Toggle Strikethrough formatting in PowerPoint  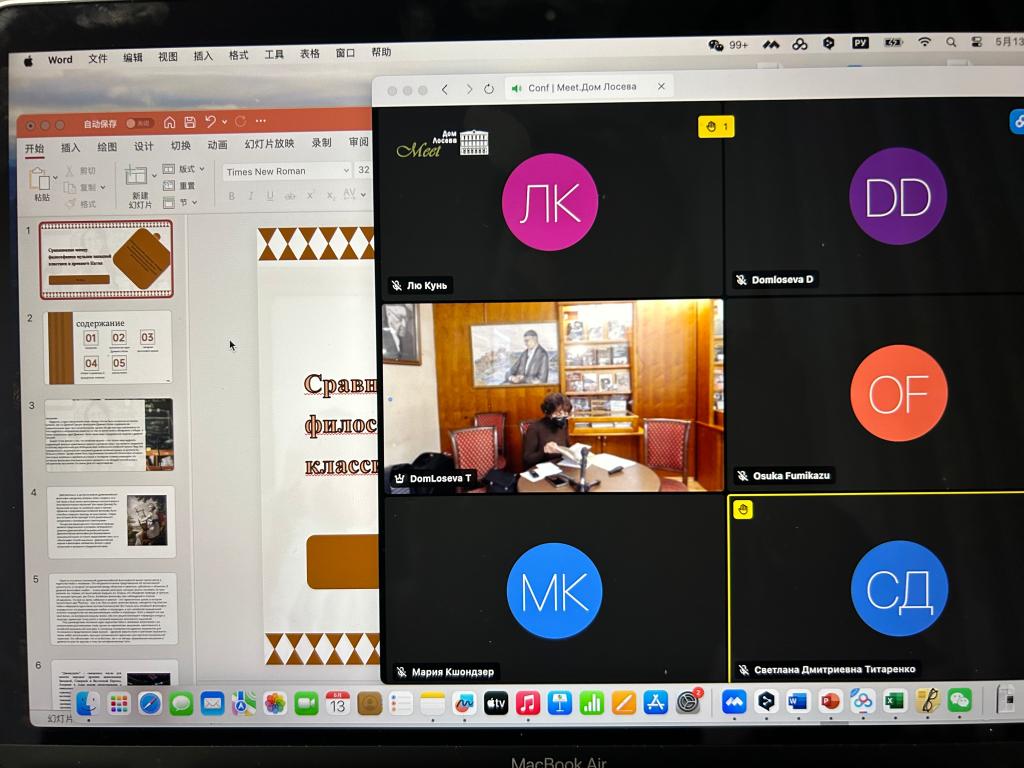pos(290,195)
